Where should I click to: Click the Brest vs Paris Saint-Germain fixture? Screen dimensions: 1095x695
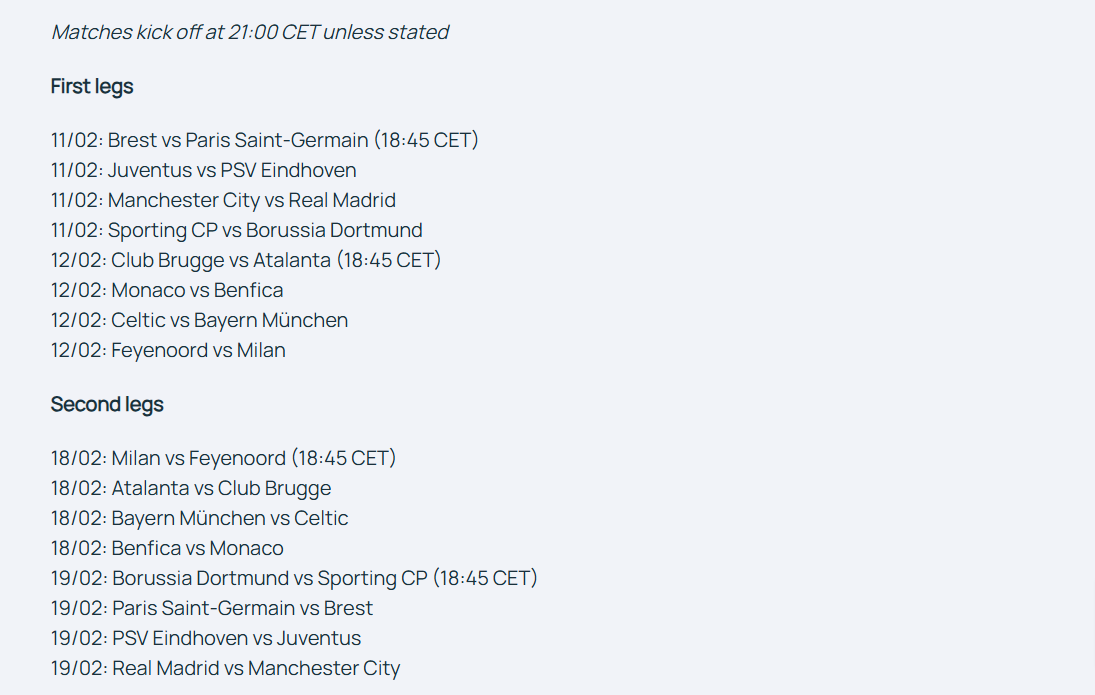[265, 140]
